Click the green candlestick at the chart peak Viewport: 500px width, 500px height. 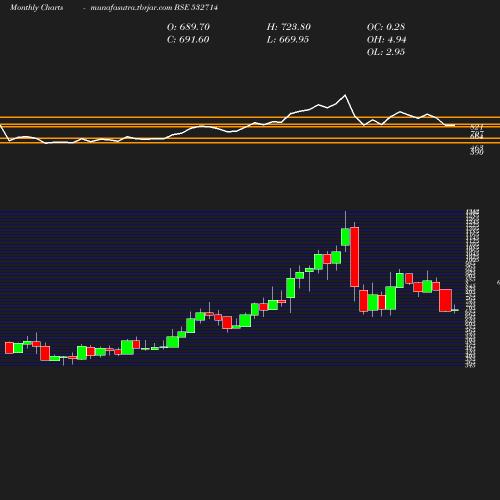345,237
